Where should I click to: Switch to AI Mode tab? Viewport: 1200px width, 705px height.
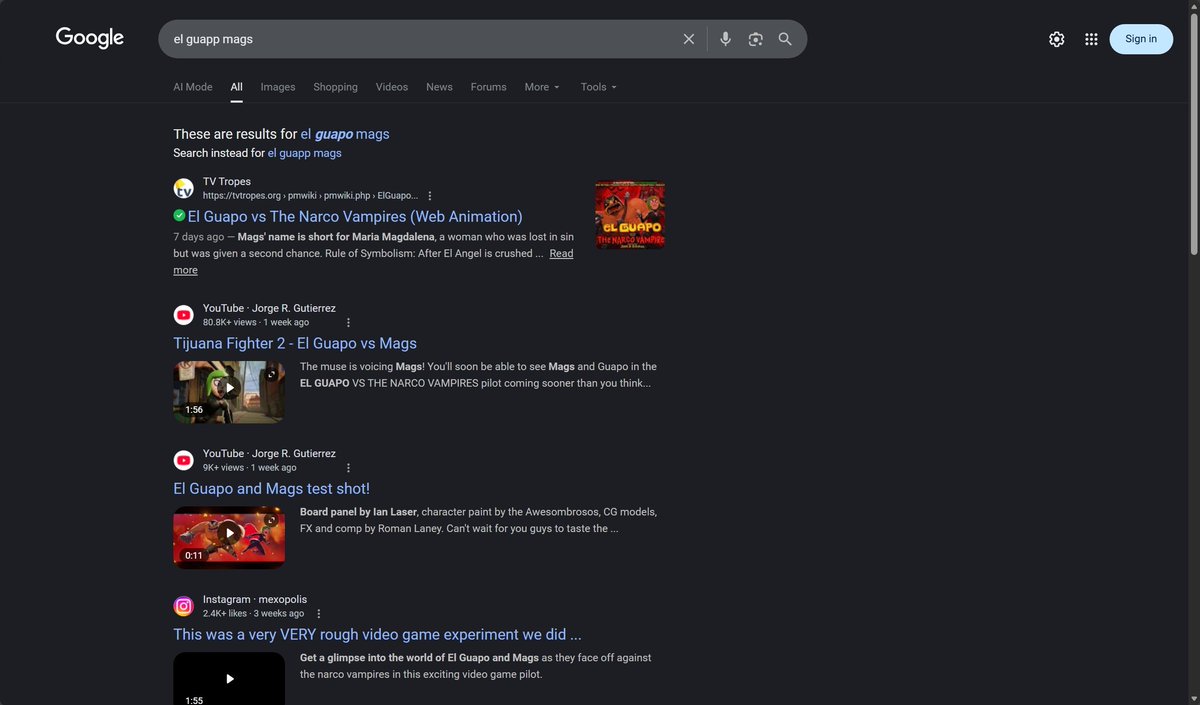point(193,87)
